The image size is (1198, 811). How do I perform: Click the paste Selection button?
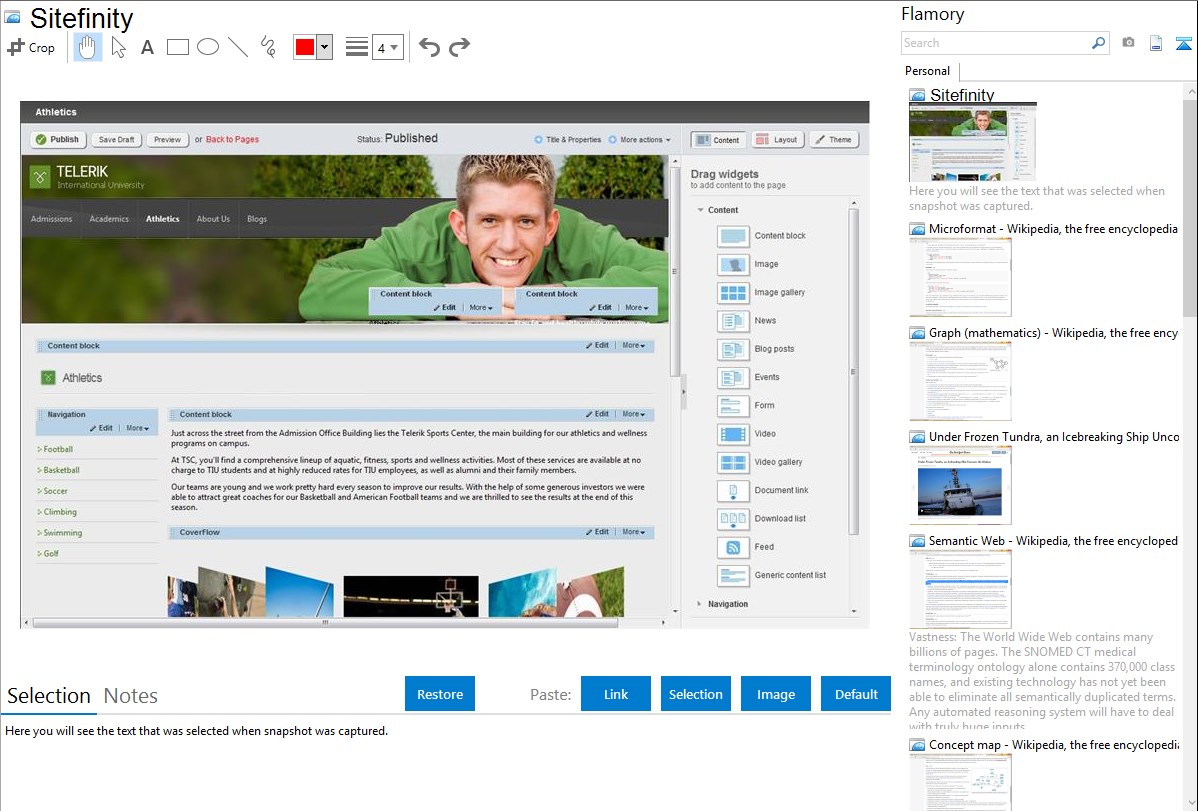(696, 694)
